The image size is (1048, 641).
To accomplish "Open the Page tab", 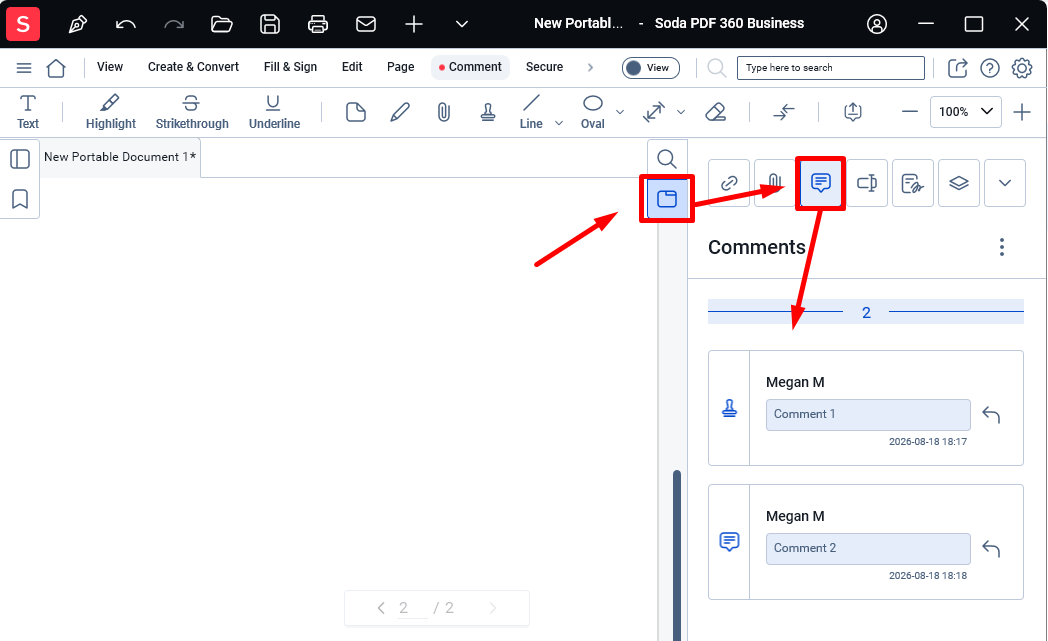I will 400,67.
